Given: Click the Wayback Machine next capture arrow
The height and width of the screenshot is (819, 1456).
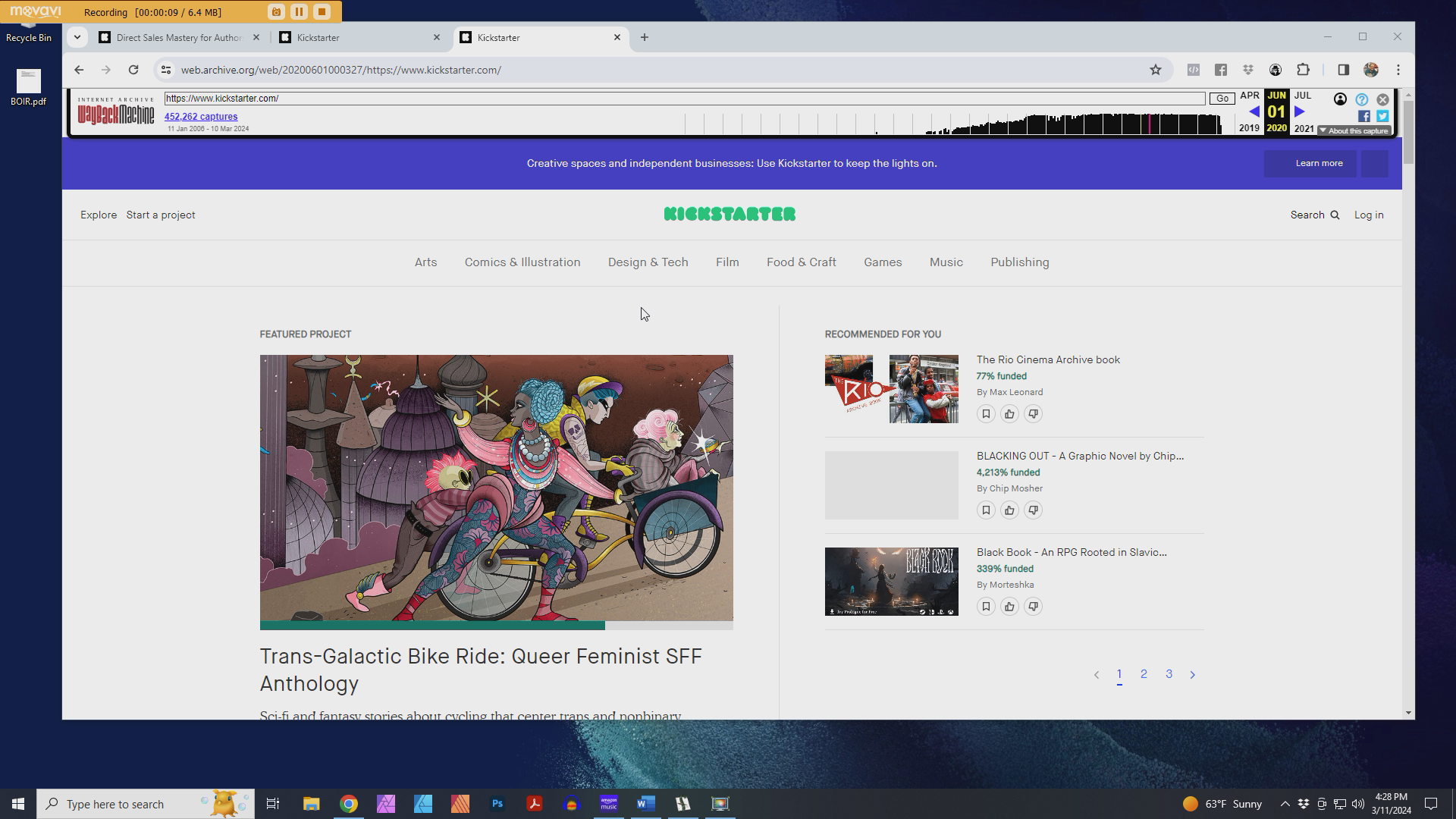Looking at the screenshot, I should tap(1300, 111).
